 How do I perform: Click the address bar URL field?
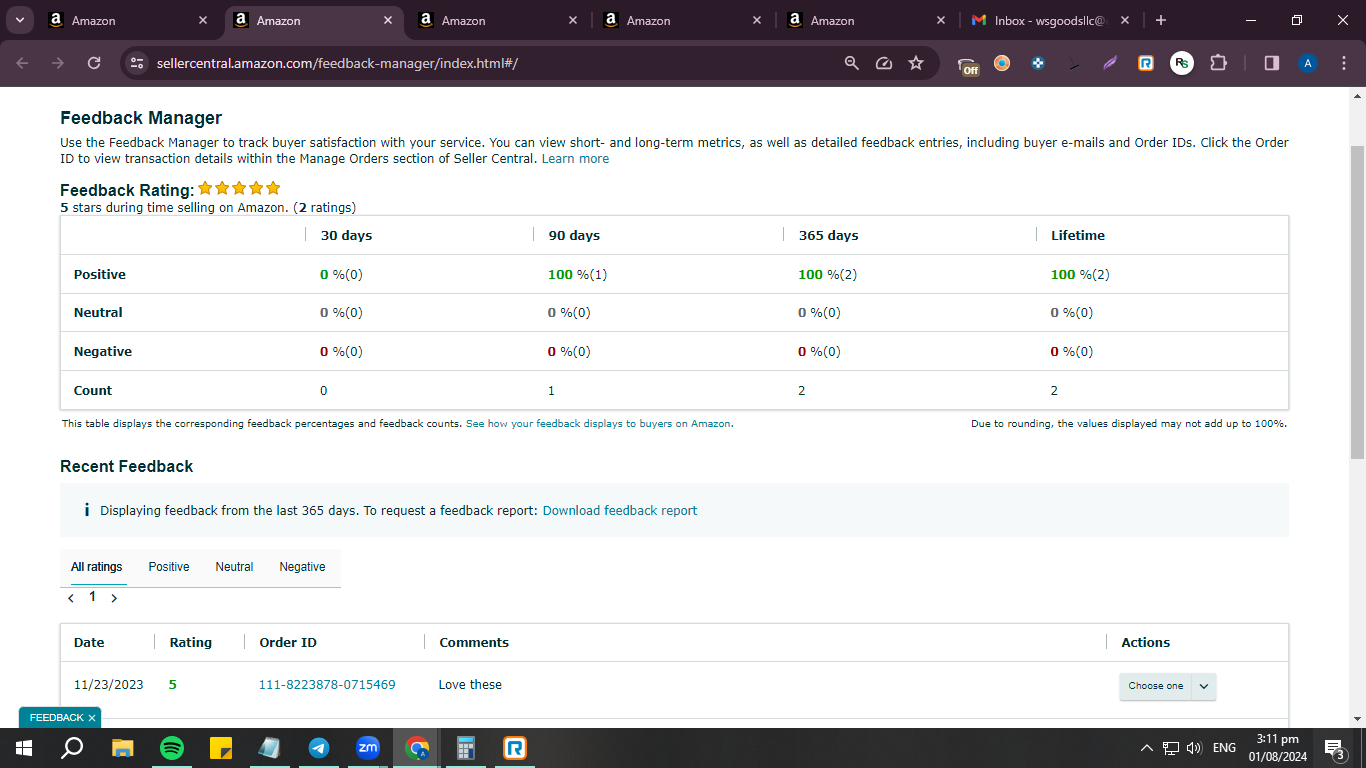[x=490, y=63]
